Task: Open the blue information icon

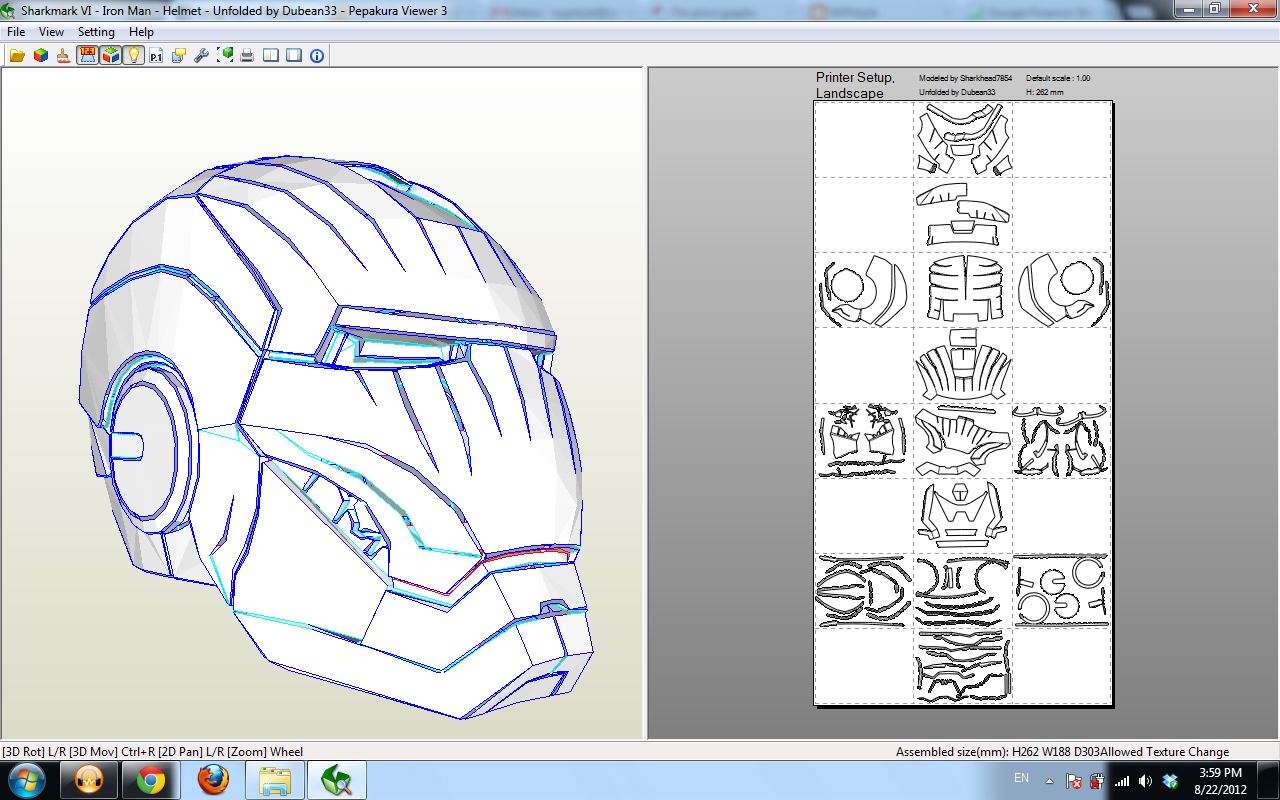Action: (x=317, y=56)
